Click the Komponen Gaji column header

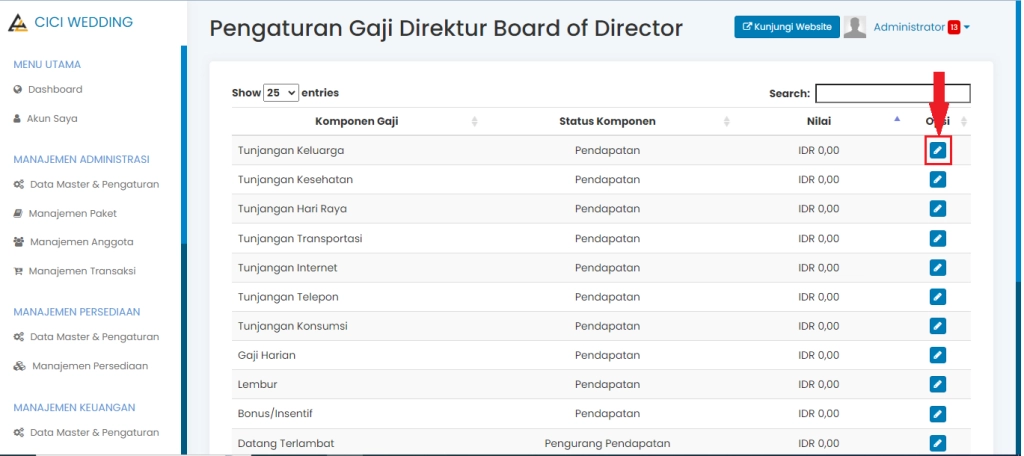click(x=357, y=122)
